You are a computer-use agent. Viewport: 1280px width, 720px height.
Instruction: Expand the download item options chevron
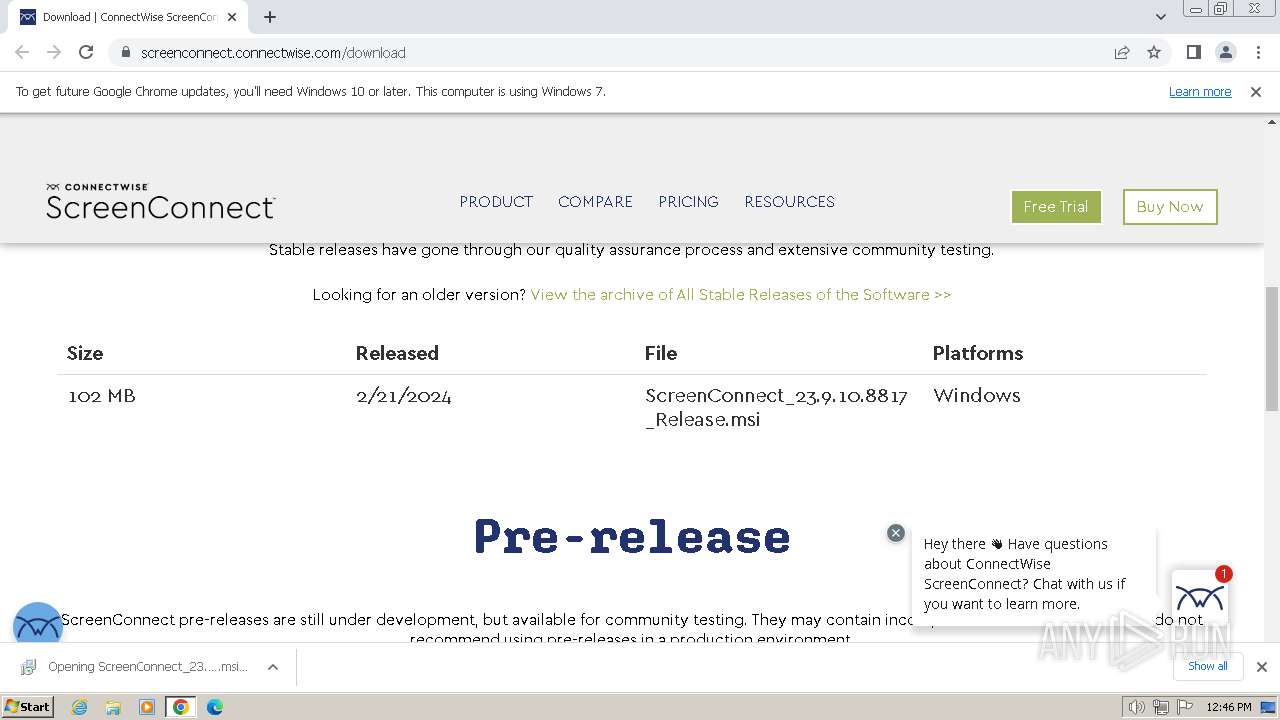pos(273,667)
